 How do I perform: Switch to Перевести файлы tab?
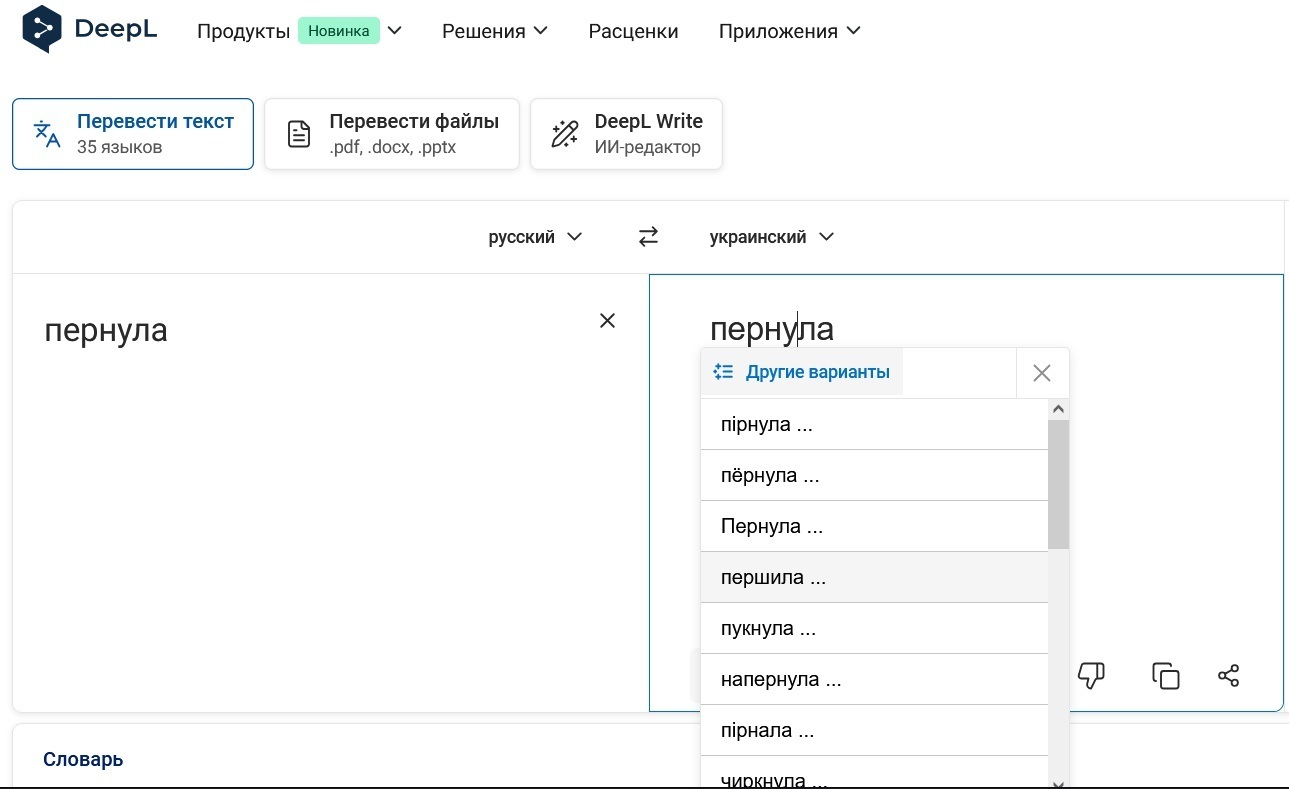coord(391,134)
